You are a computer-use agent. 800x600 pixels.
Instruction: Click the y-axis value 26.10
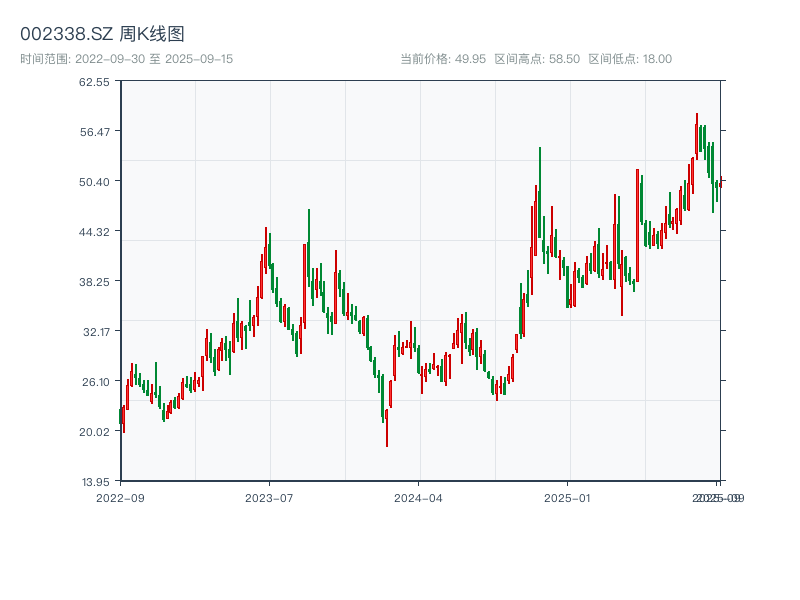click(x=96, y=382)
